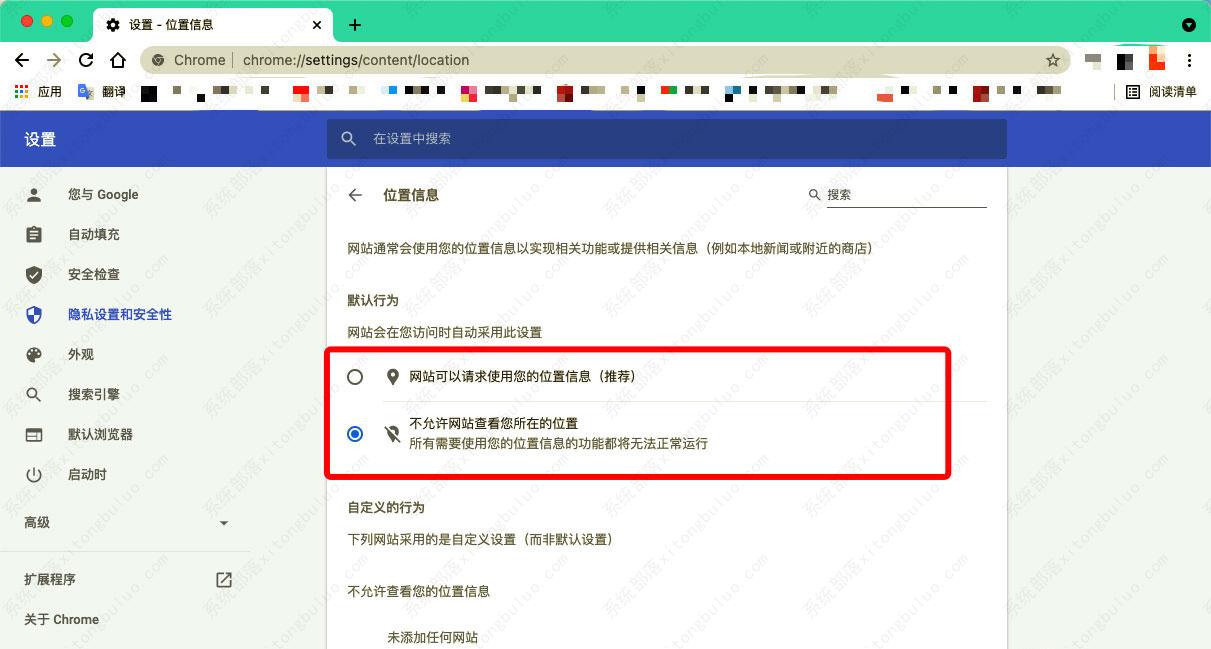Toggle the bookmark star in address bar
Screen dimensions: 1211x649
1053,60
